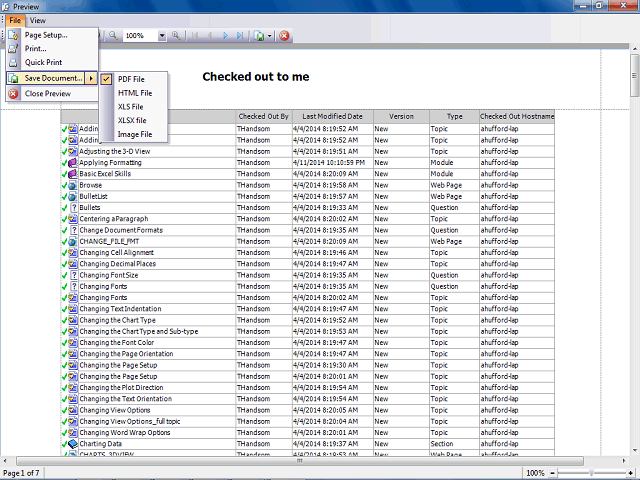Click the red Close Preview icon in menu

click(13, 93)
